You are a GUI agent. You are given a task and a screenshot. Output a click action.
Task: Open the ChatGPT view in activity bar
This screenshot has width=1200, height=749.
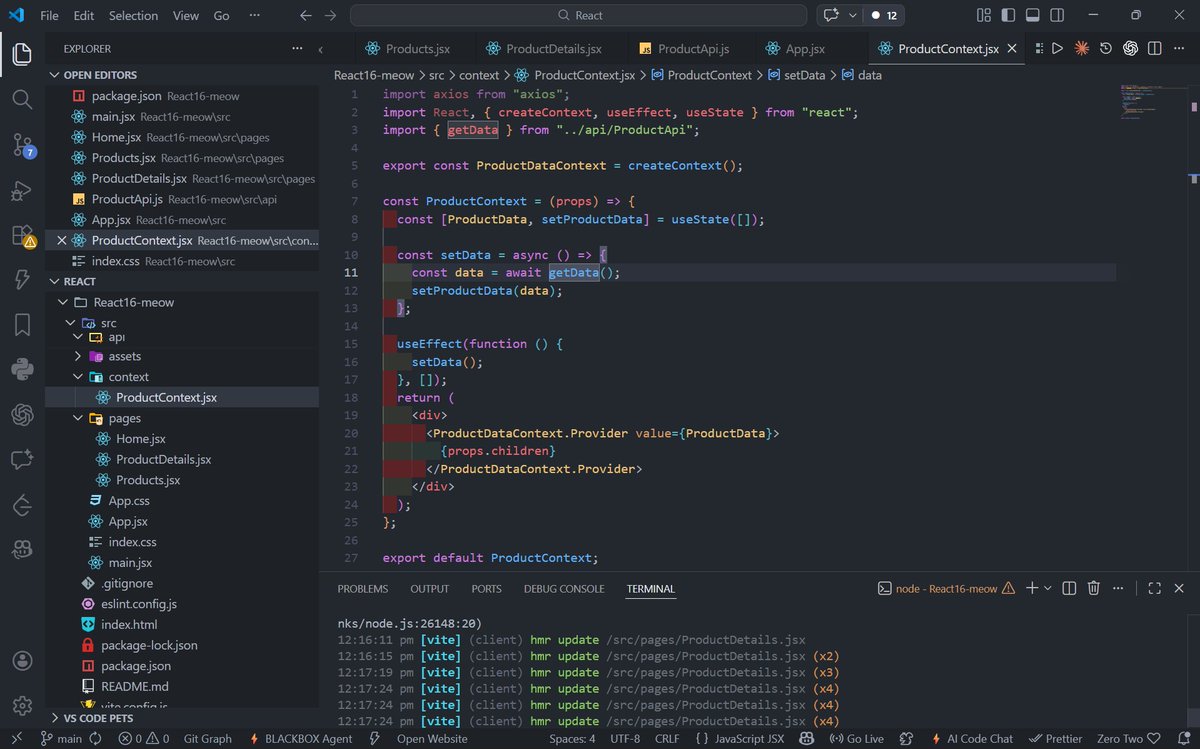tap(22, 414)
